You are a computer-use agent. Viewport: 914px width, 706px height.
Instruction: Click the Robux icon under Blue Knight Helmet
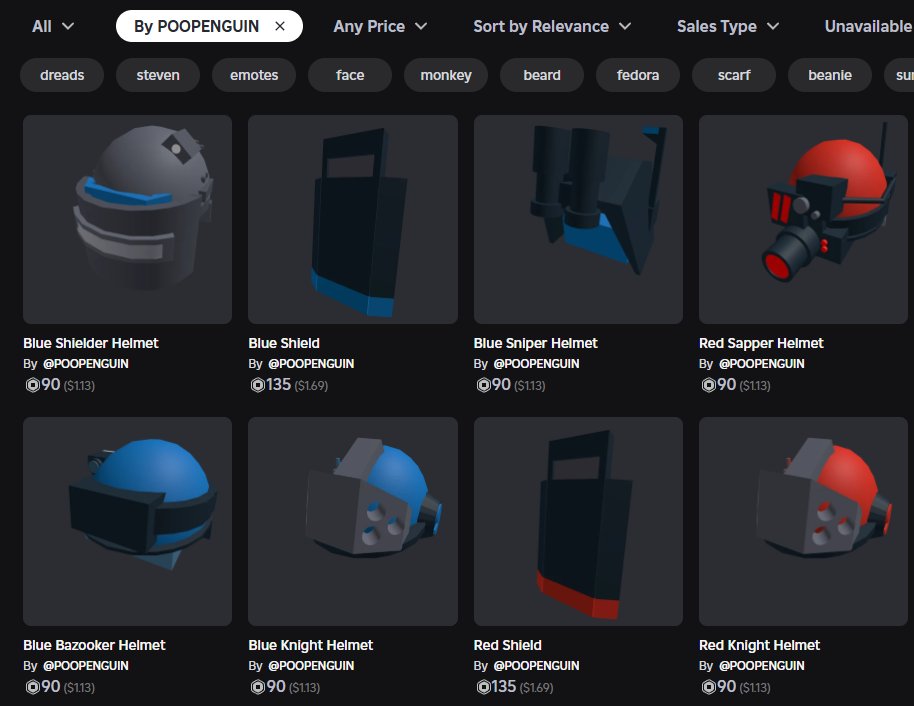point(258,687)
